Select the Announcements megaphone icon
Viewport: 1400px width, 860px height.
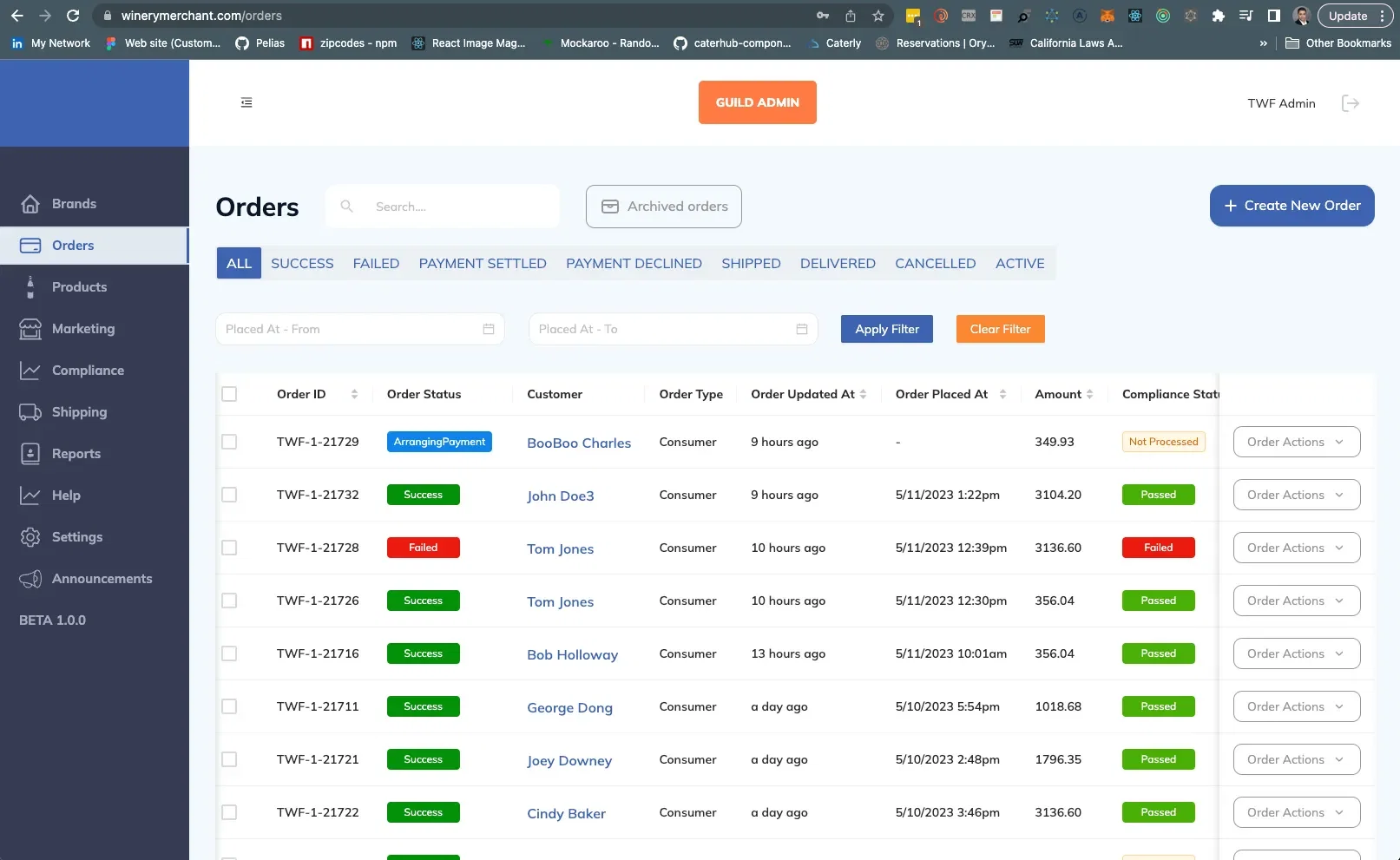coord(30,578)
